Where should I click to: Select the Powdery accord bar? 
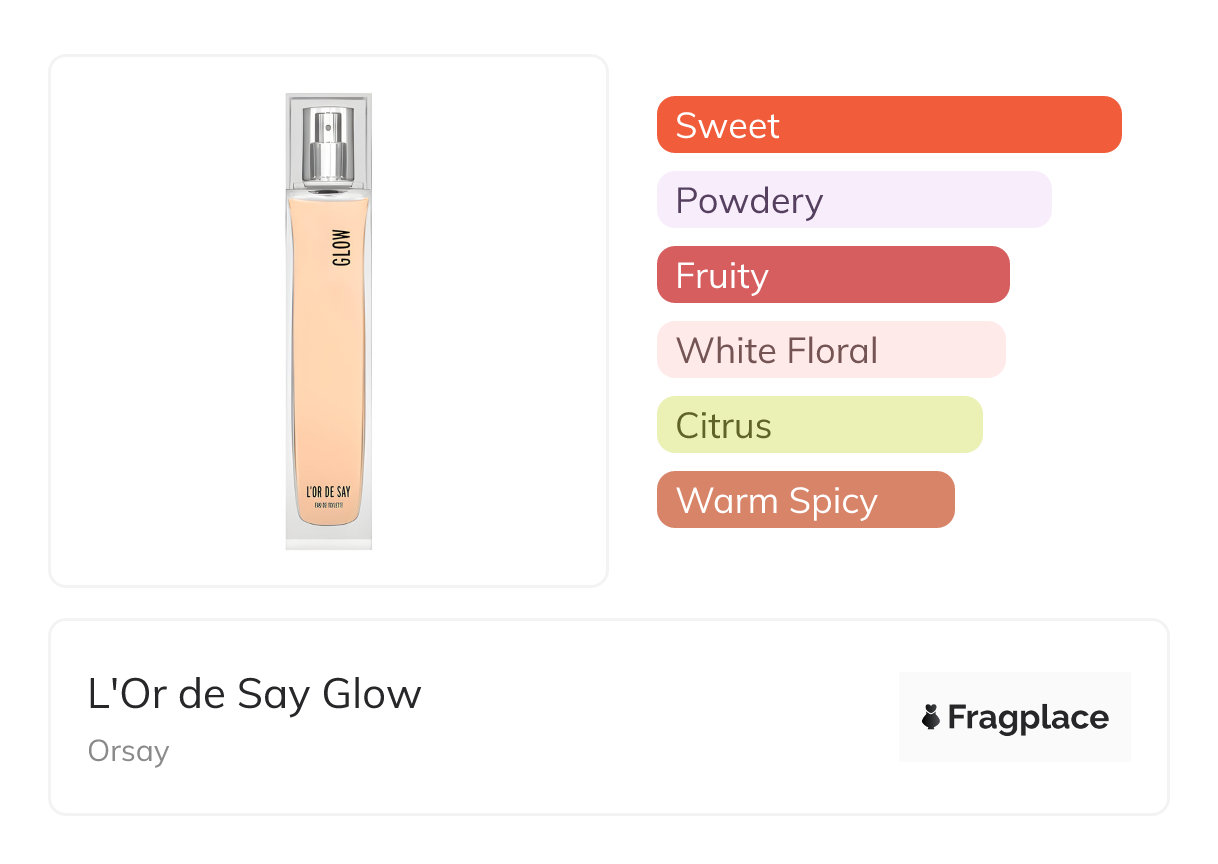coord(853,200)
